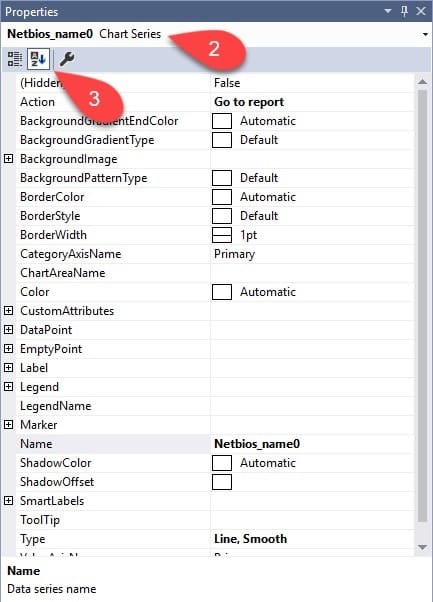Select the Alphabetical sort icon
Viewport: 433px width, 602px height.
click(x=38, y=59)
